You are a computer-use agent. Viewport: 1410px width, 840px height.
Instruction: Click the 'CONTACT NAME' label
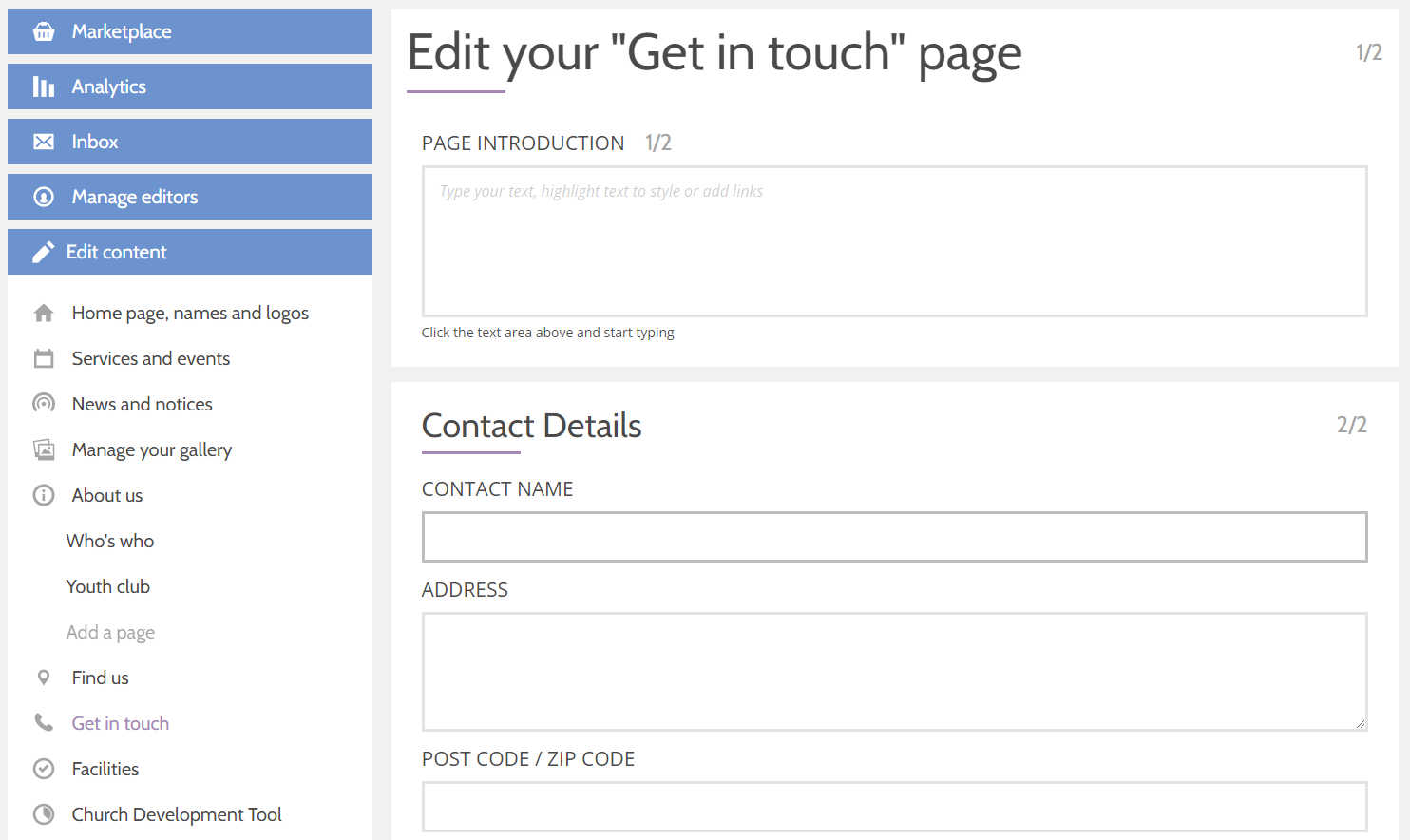pyautogui.click(x=498, y=489)
